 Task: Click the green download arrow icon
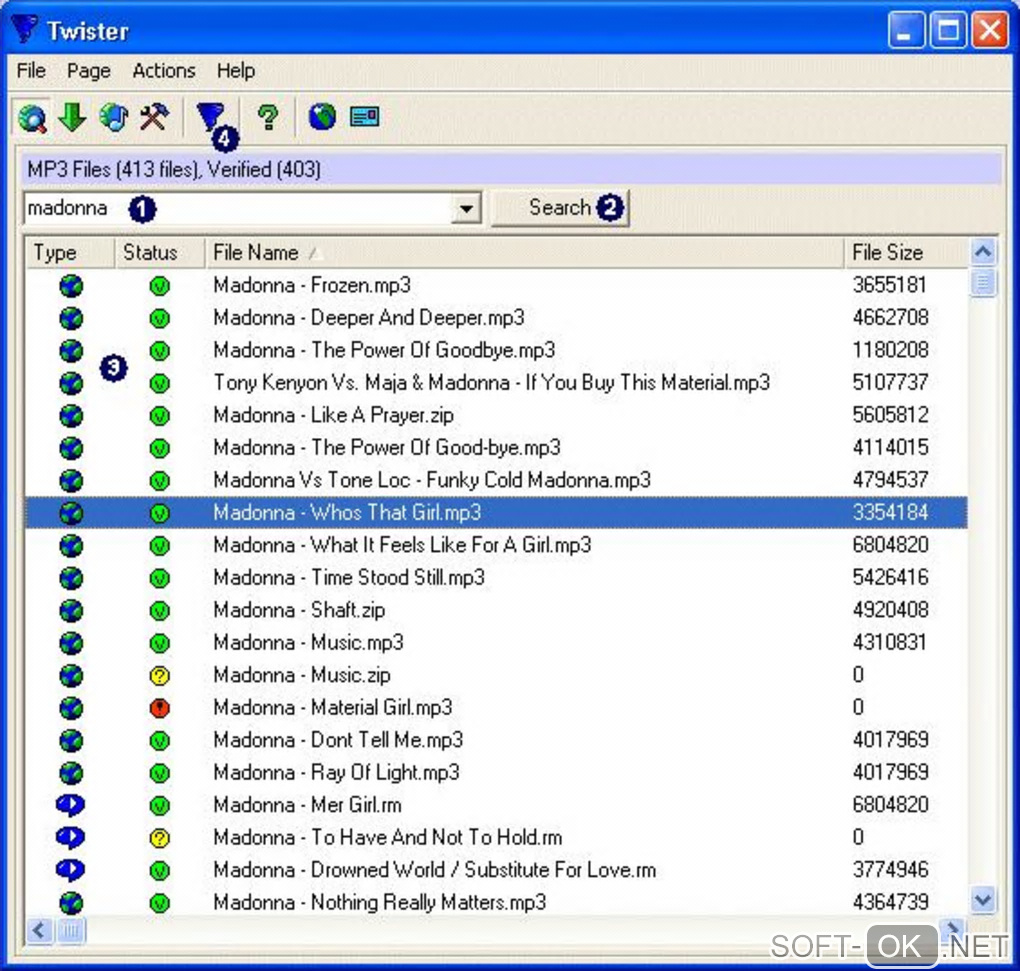click(72, 118)
